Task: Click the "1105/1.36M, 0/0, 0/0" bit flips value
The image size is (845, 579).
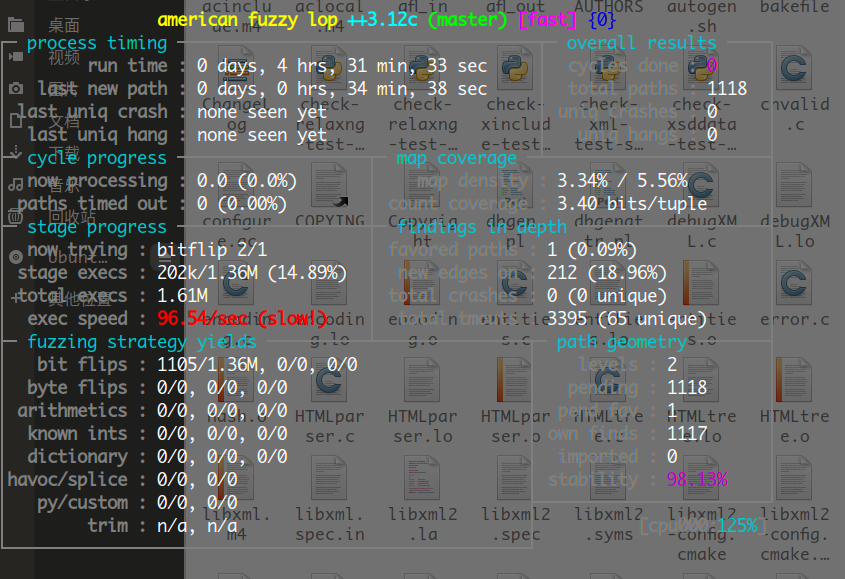Action: (257, 364)
